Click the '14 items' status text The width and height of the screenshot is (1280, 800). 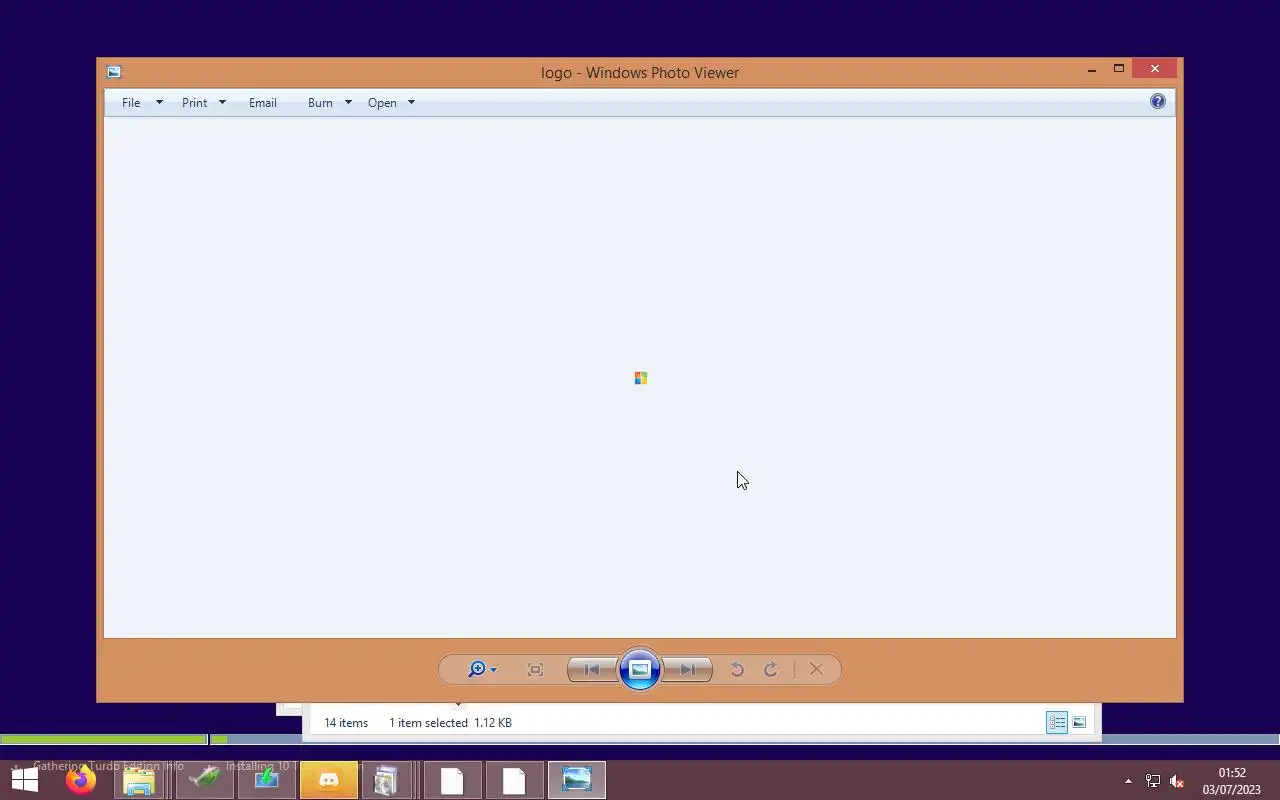(x=346, y=723)
